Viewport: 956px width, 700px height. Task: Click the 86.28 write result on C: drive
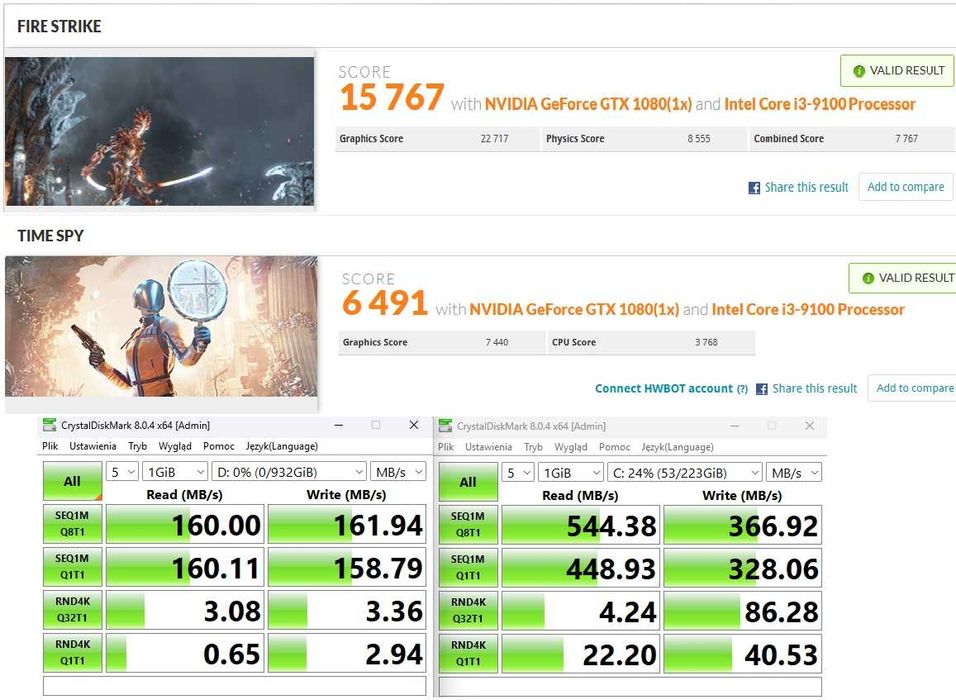[x=743, y=610]
